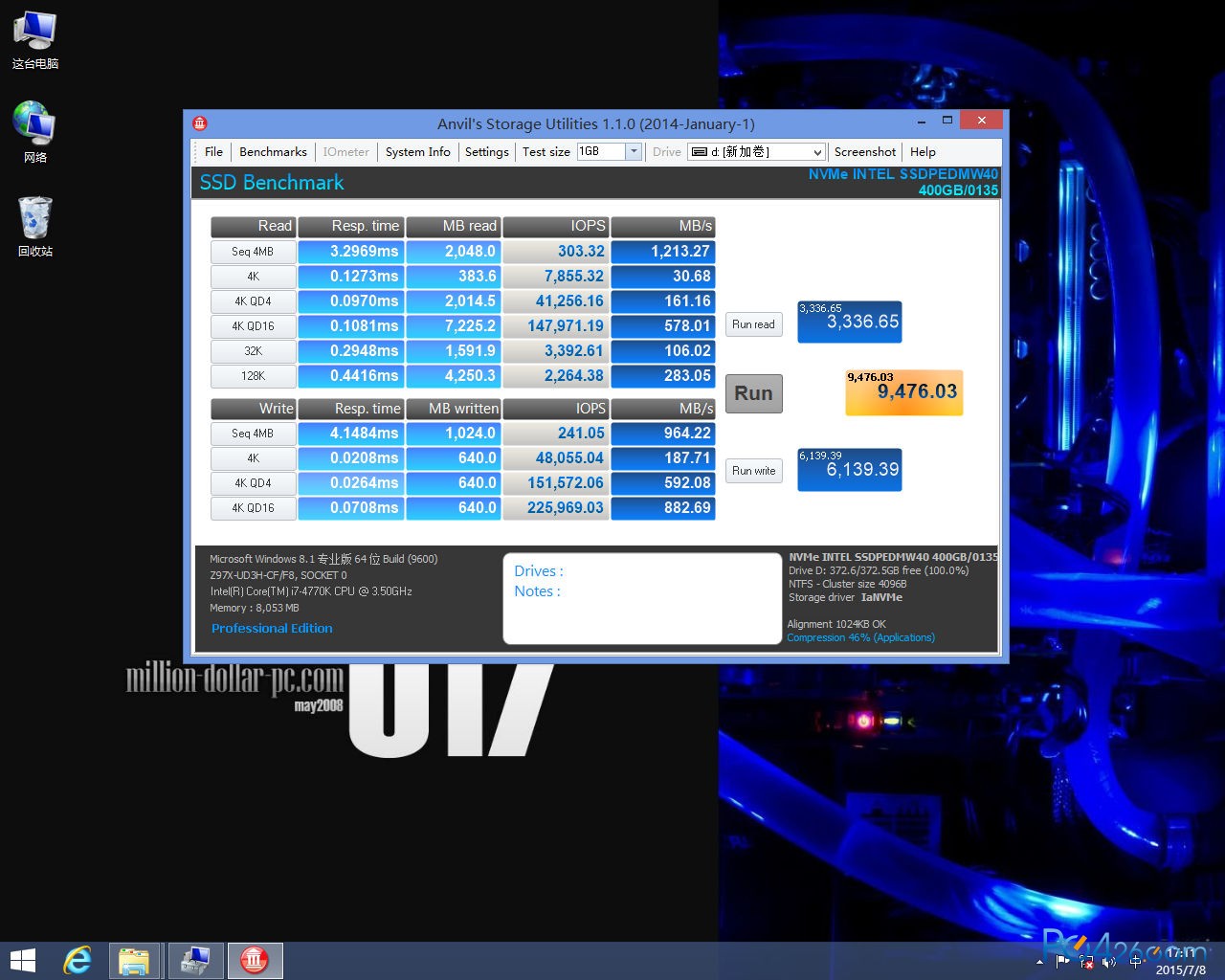Open the Help menu
Image resolution: width=1225 pixels, height=980 pixels.
click(923, 152)
